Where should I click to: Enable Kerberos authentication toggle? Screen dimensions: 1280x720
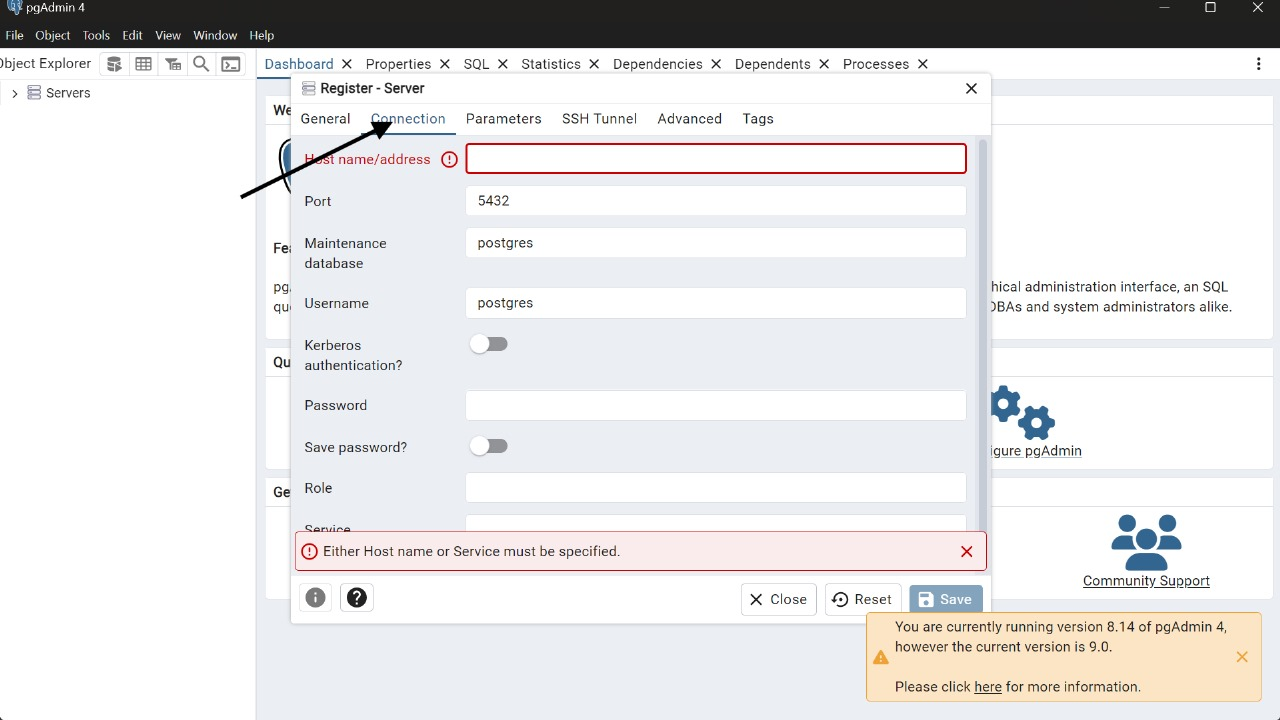[489, 344]
